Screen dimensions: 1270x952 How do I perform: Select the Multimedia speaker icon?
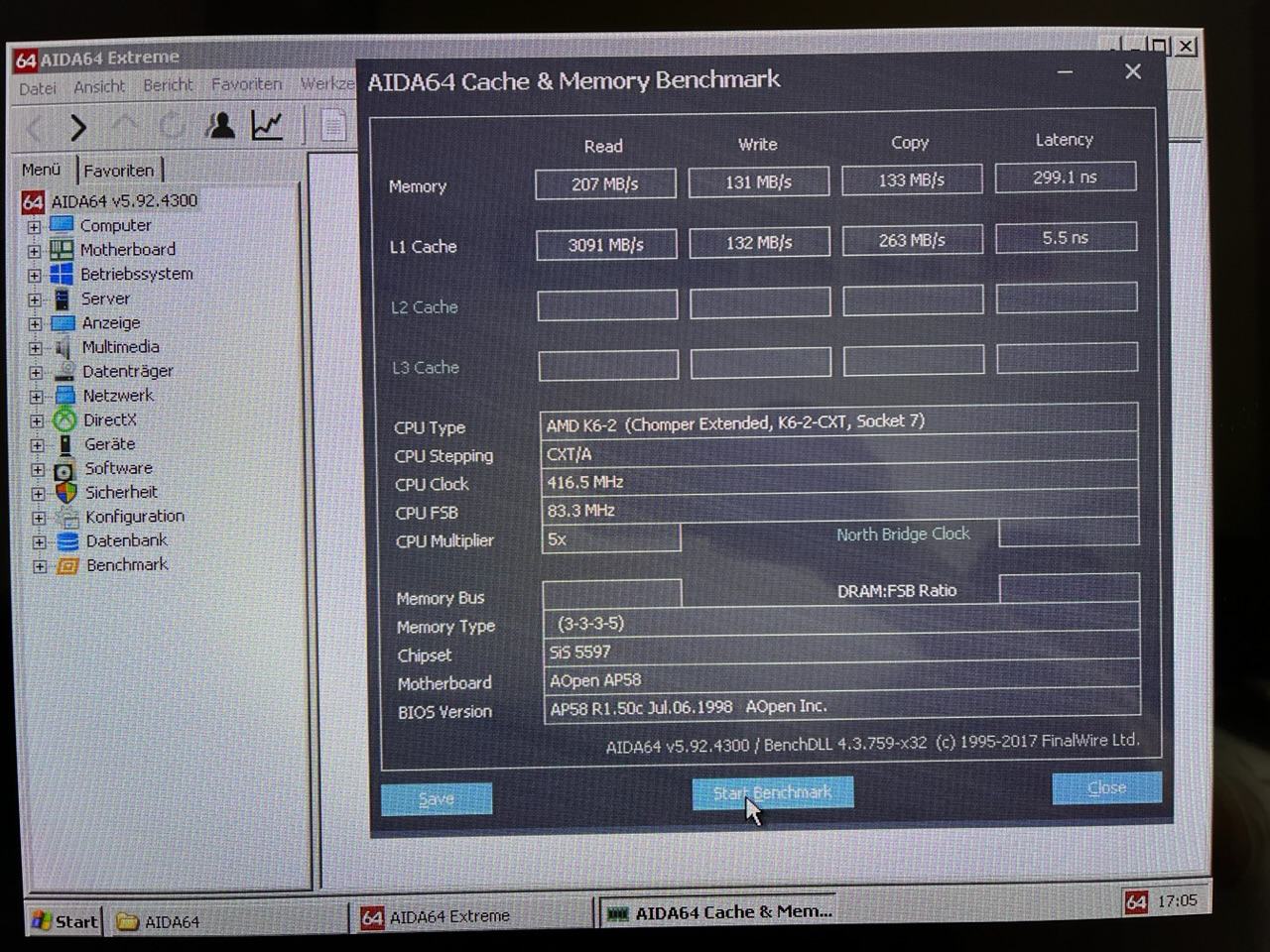pos(63,347)
